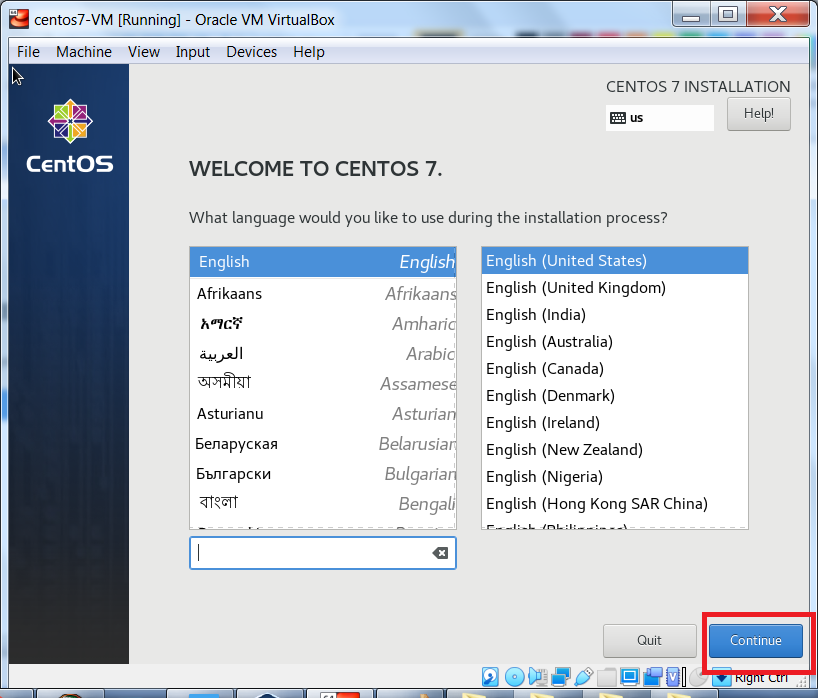Select Afrikaans in the language list

[230, 294]
